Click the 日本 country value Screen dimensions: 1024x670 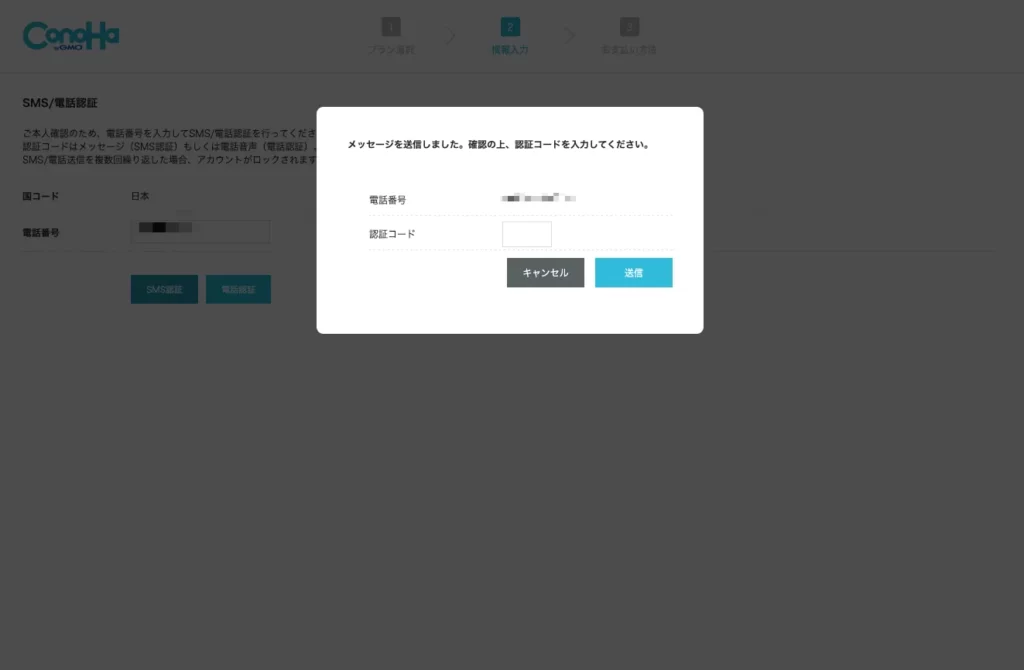pos(140,196)
